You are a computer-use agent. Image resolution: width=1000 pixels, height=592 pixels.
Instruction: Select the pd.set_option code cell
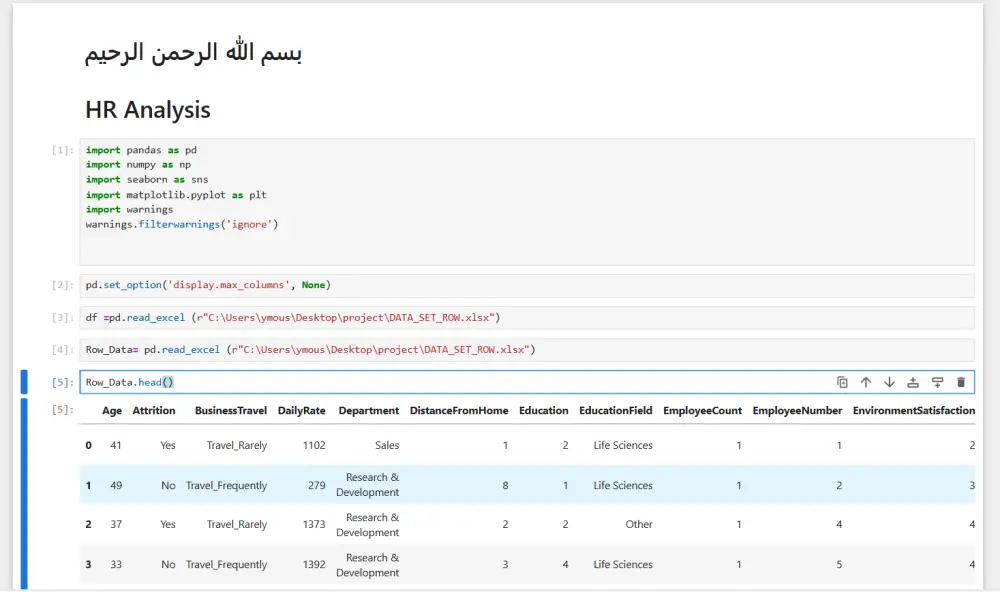tap(527, 285)
